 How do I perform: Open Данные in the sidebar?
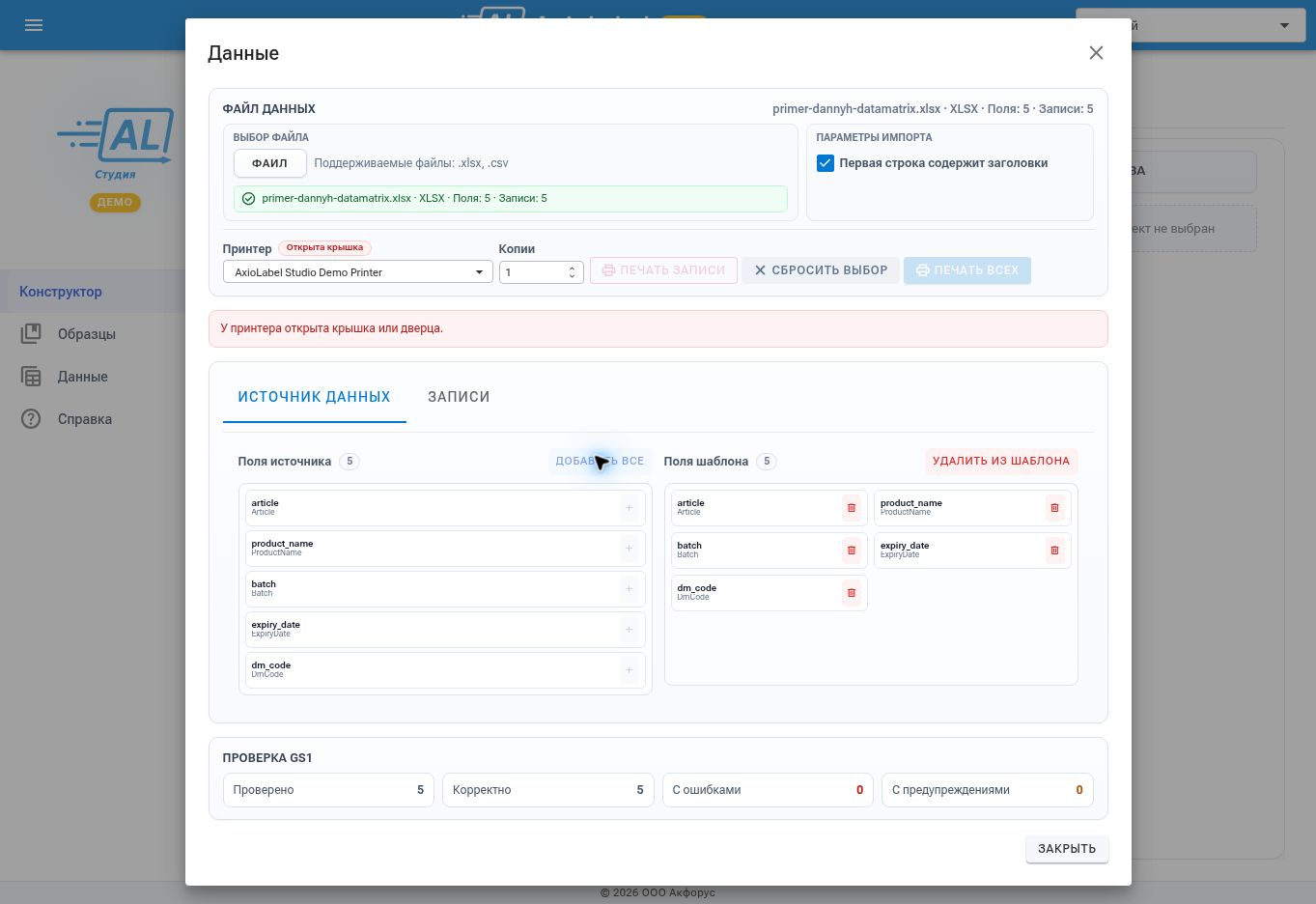(x=93, y=377)
